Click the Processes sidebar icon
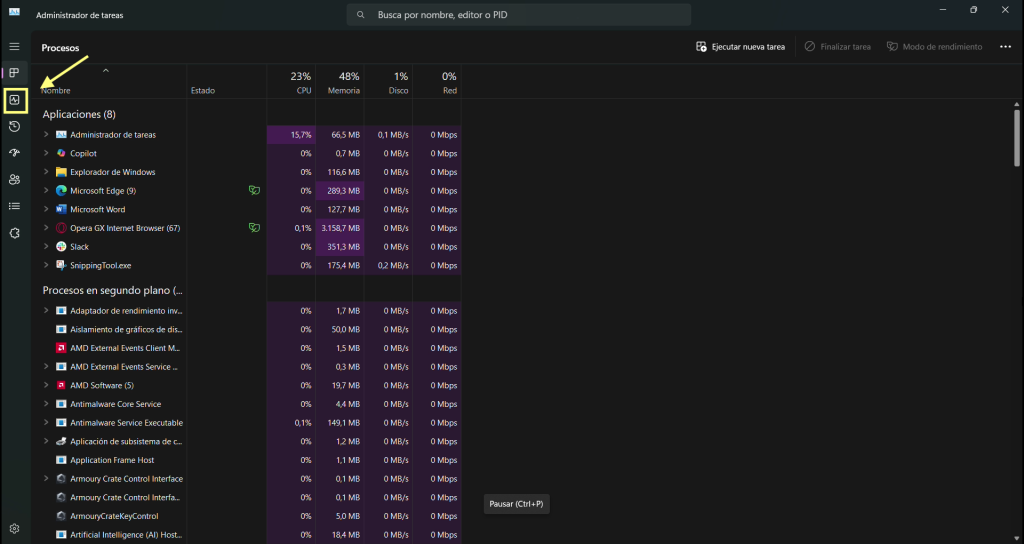 14,73
